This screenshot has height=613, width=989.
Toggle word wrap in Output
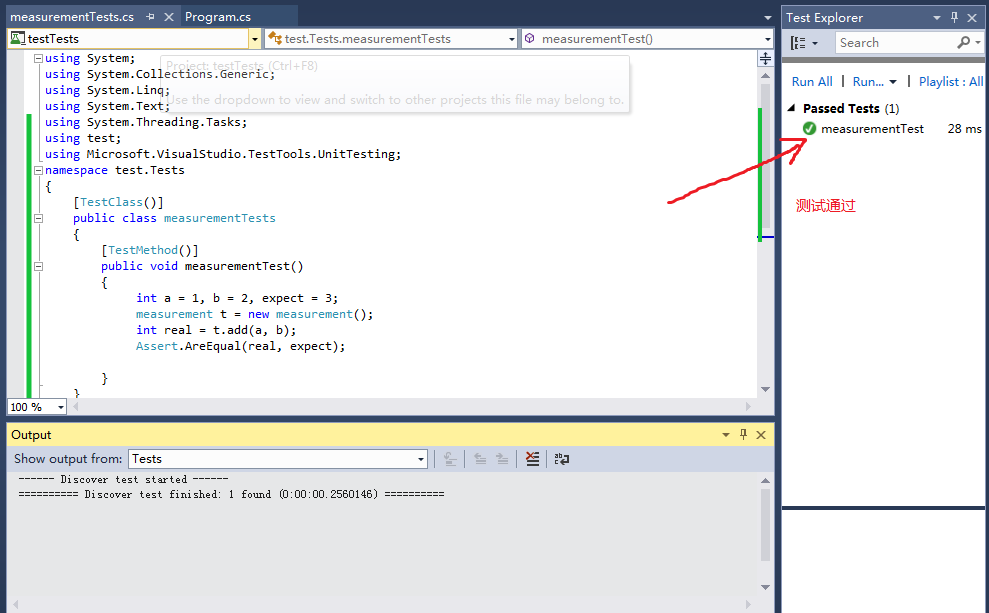(x=561, y=459)
